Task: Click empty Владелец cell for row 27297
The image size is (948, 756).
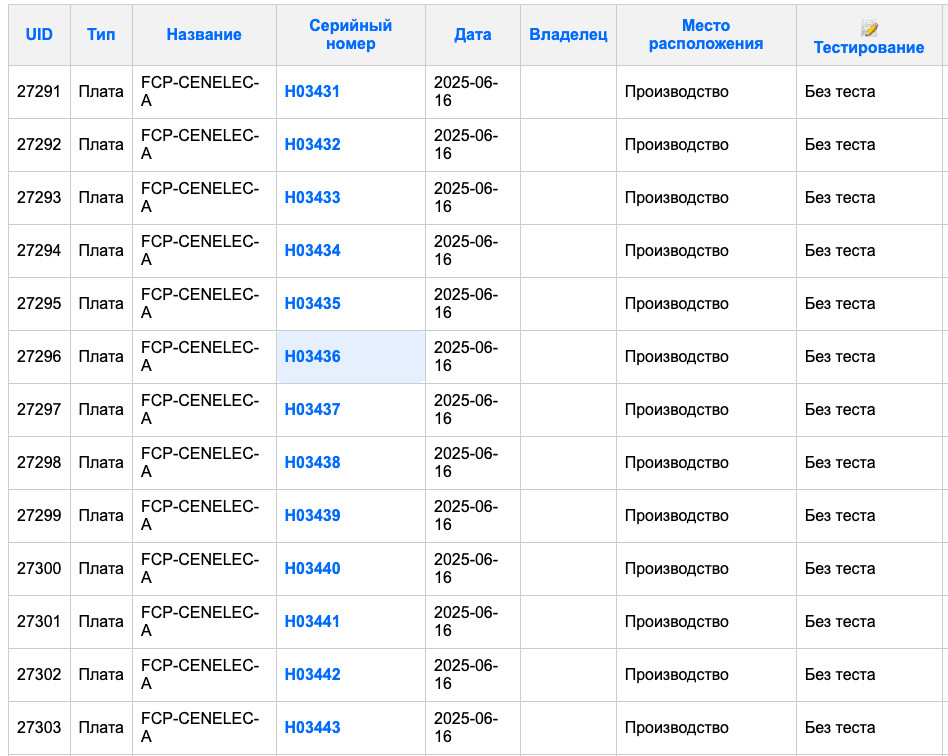Action: (568, 409)
